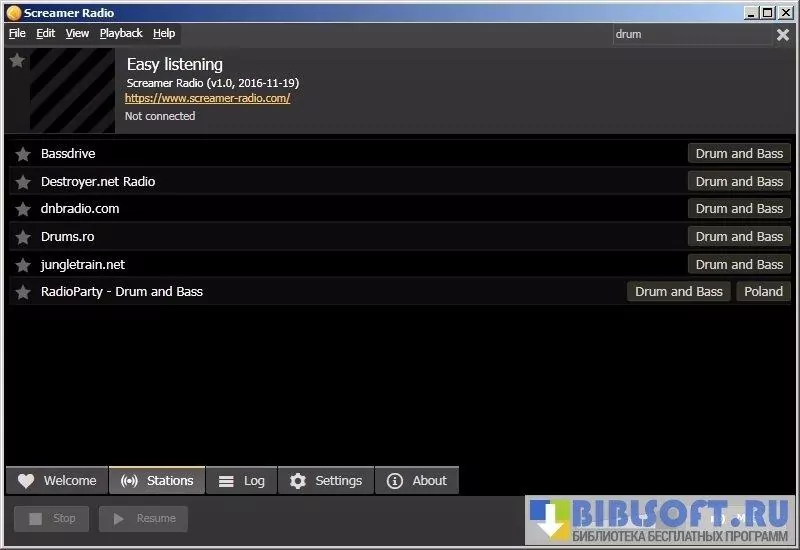Screen dimensions: 800x550
Task: Open the screamer-radio.com website link
Action: [x=207, y=98]
